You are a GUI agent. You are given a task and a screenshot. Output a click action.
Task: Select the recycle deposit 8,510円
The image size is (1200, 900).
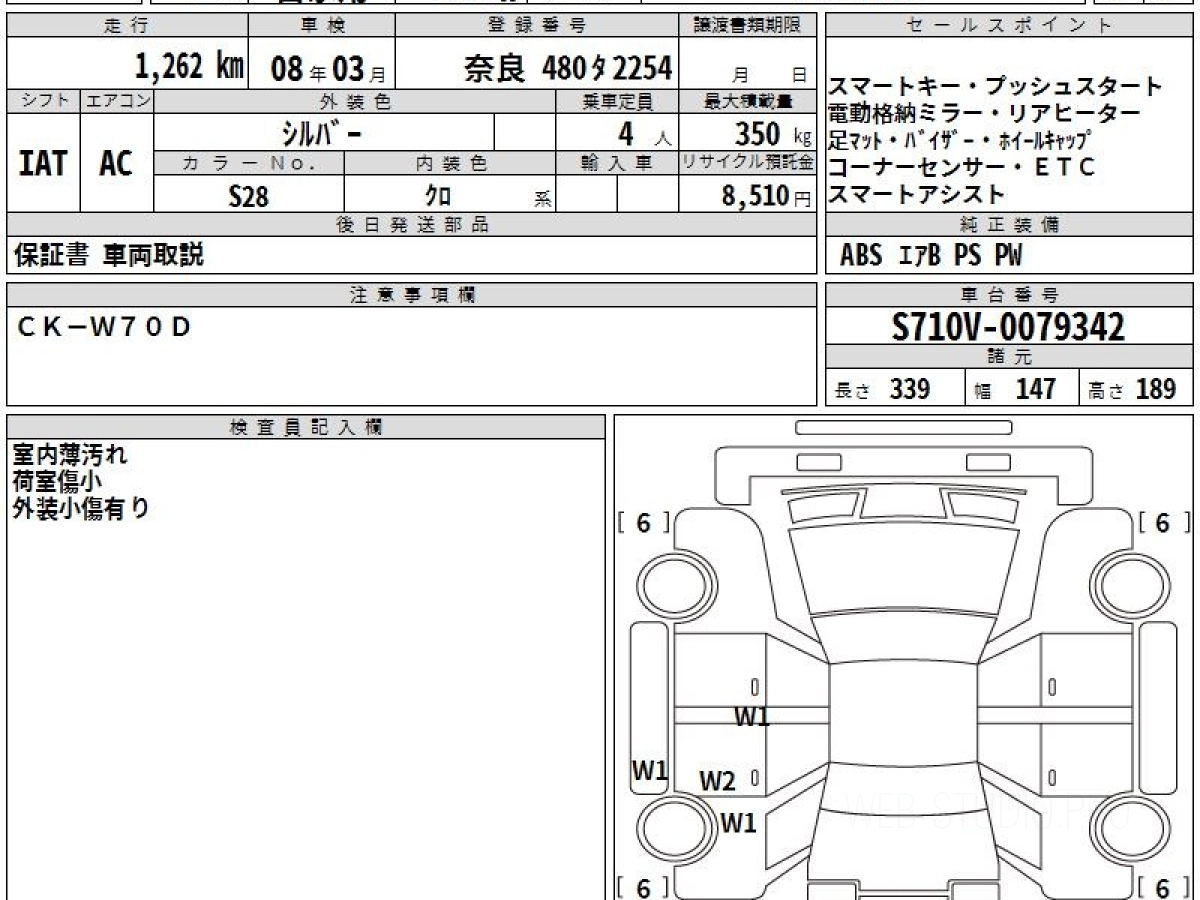coord(767,196)
